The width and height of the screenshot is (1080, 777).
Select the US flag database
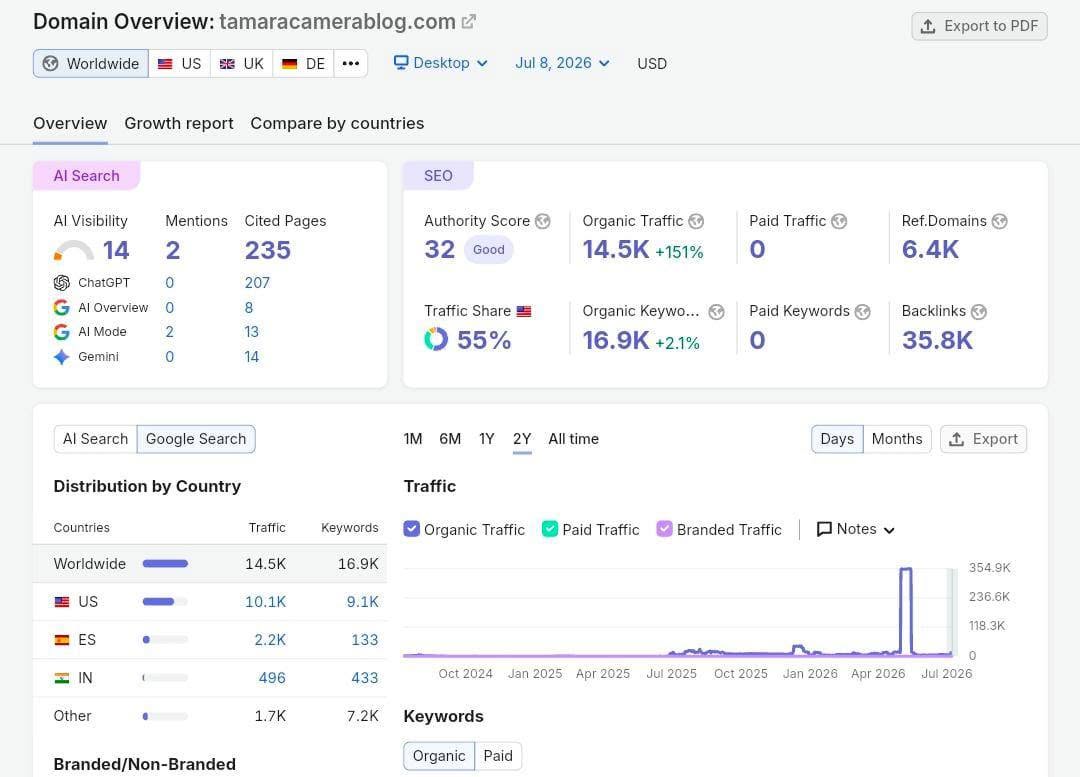pos(179,63)
